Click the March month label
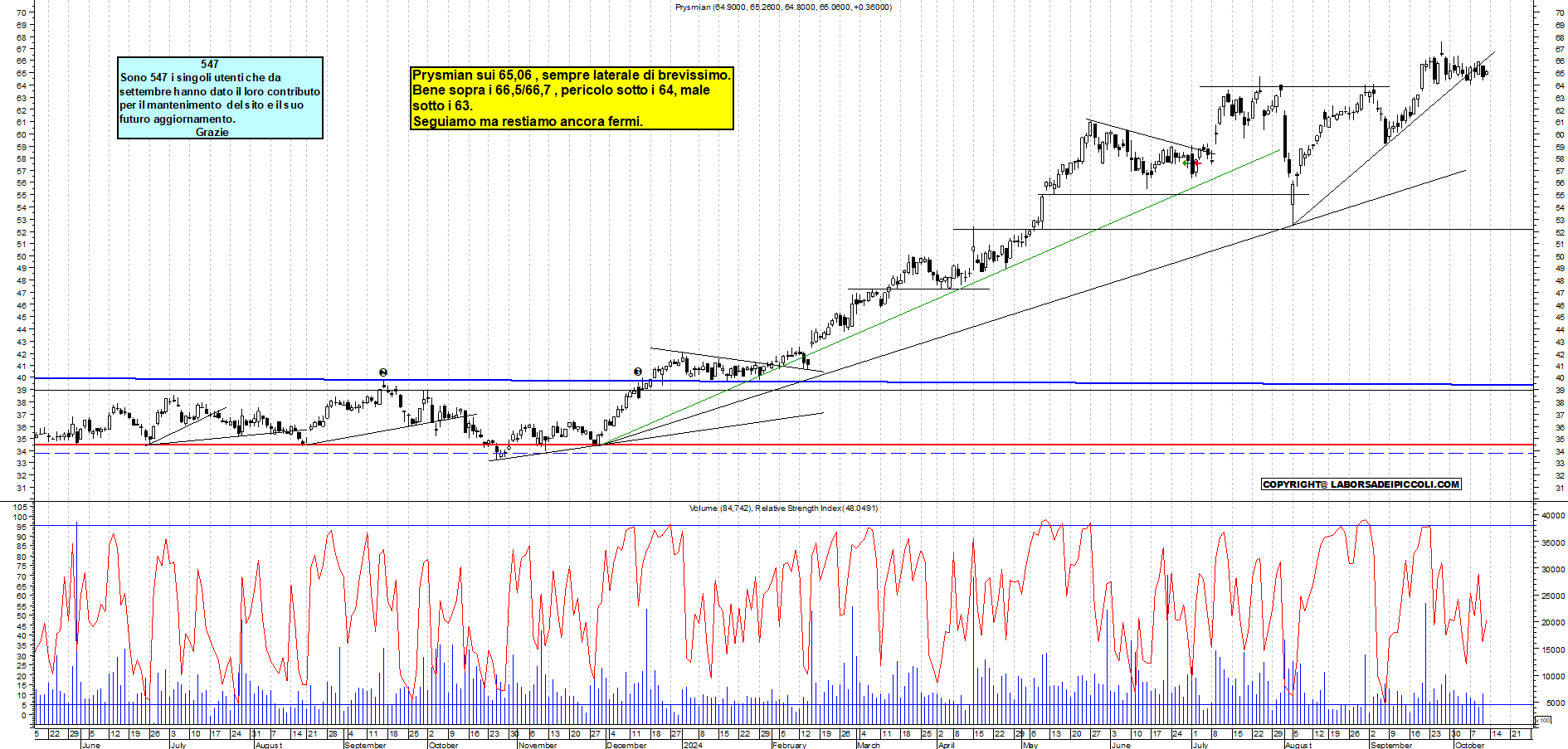1568x749 pixels. [869, 745]
